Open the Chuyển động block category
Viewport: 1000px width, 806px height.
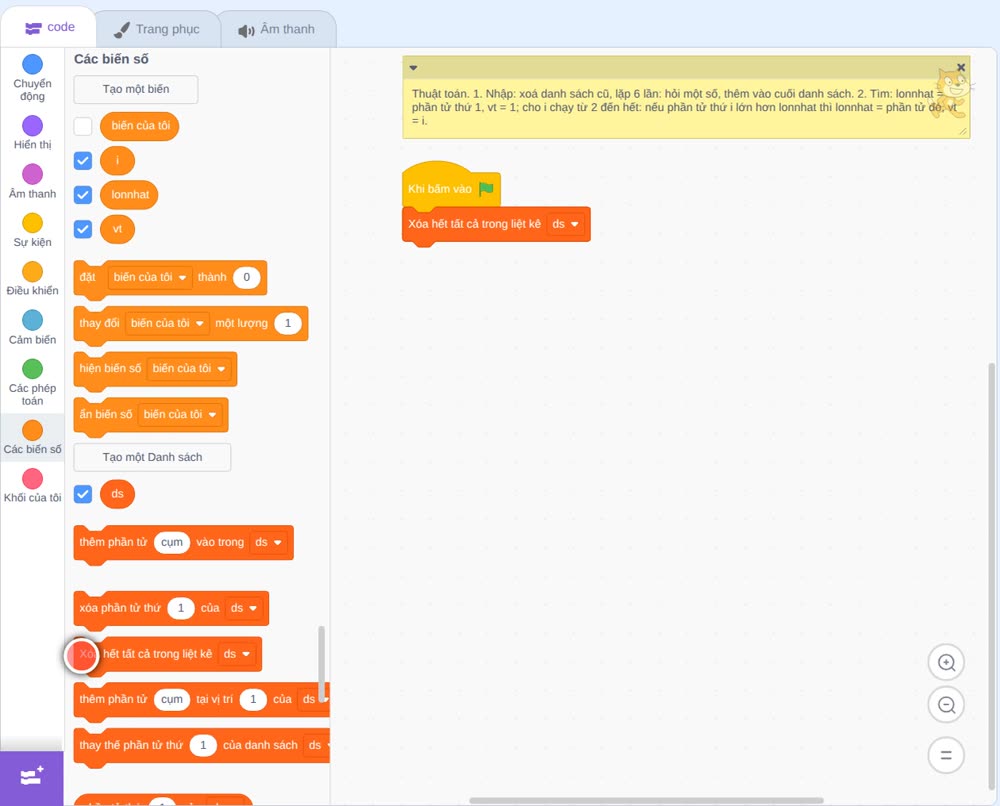[x=32, y=78]
